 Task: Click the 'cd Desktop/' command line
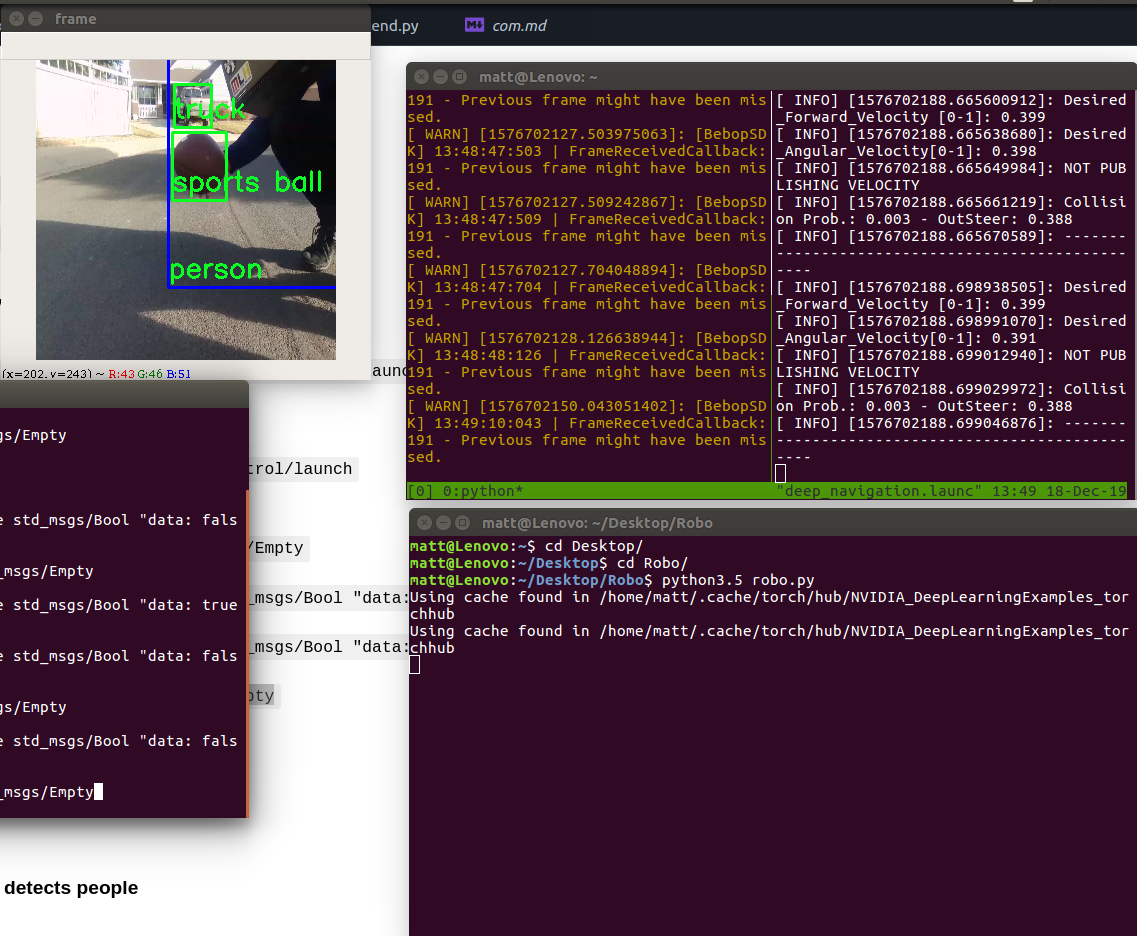pyautogui.click(x=594, y=546)
